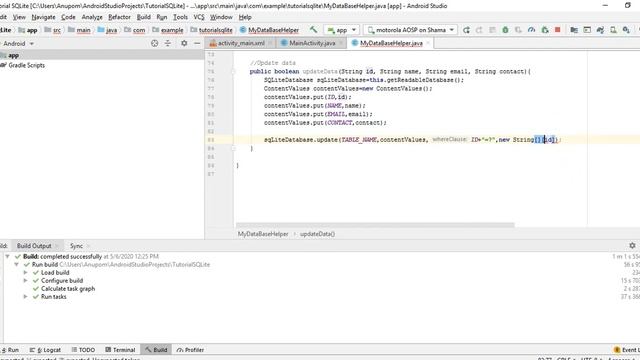Screen dimensions: 640x360
Task: Open the Navigate menu
Action: (x=43, y=17)
